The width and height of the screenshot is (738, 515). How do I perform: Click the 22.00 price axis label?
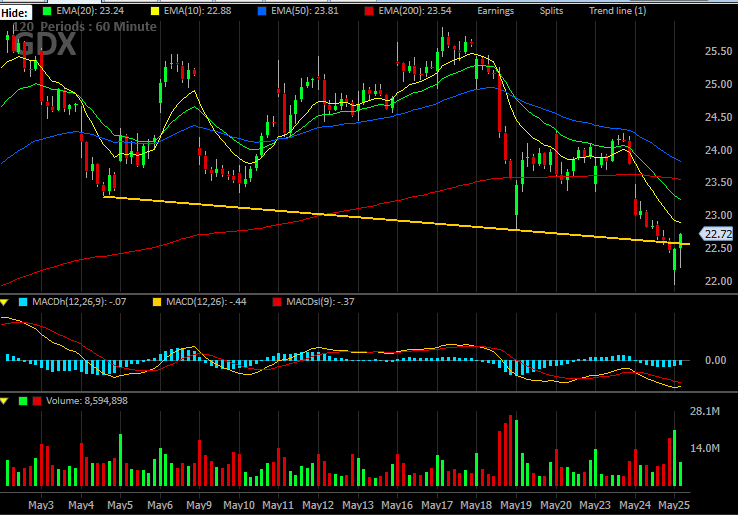pyautogui.click(x=718, y=281)
